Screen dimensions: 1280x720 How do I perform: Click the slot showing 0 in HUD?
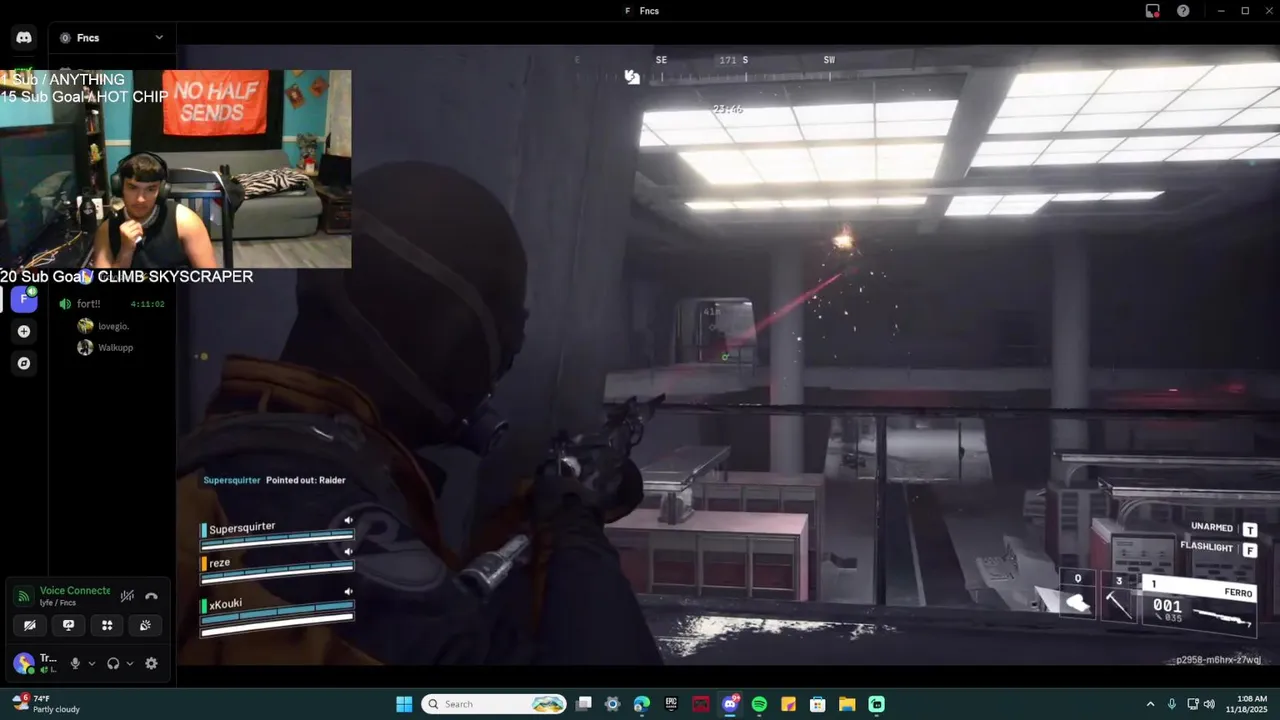coord(1077,596)
